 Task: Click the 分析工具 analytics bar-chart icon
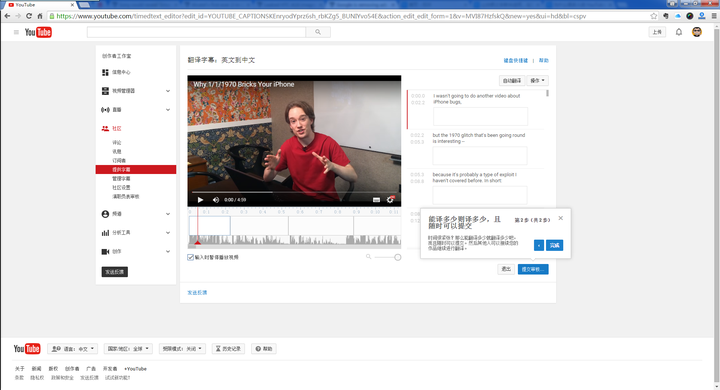coord(105,233)
